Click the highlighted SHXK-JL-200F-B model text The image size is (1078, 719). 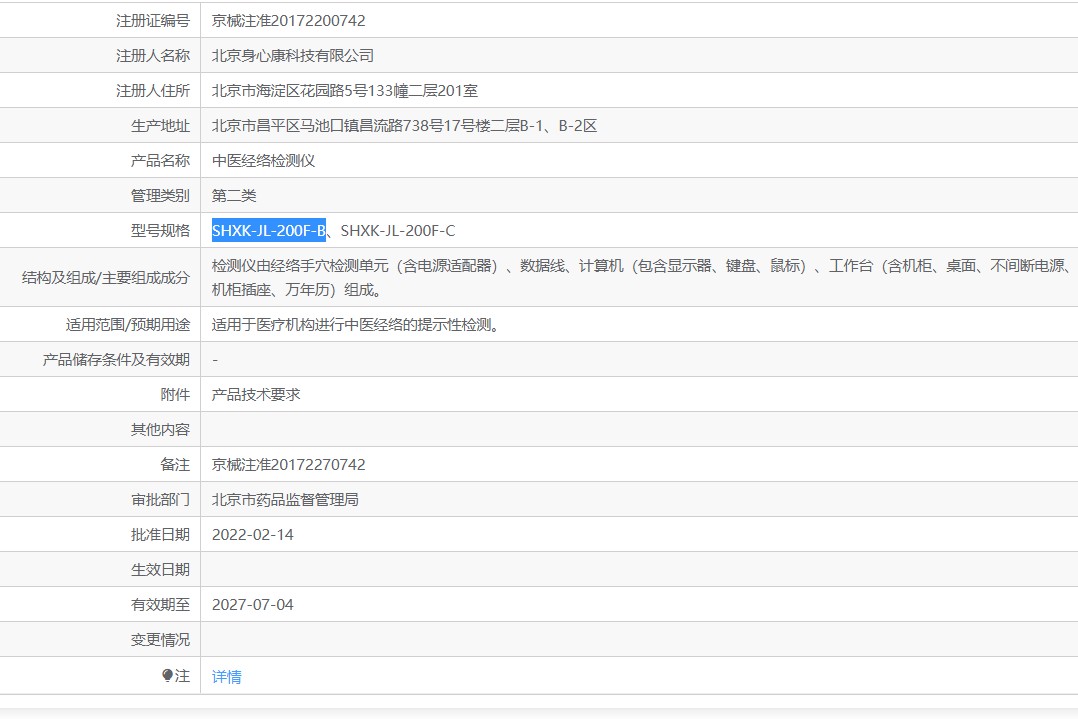tap(268, 231)
